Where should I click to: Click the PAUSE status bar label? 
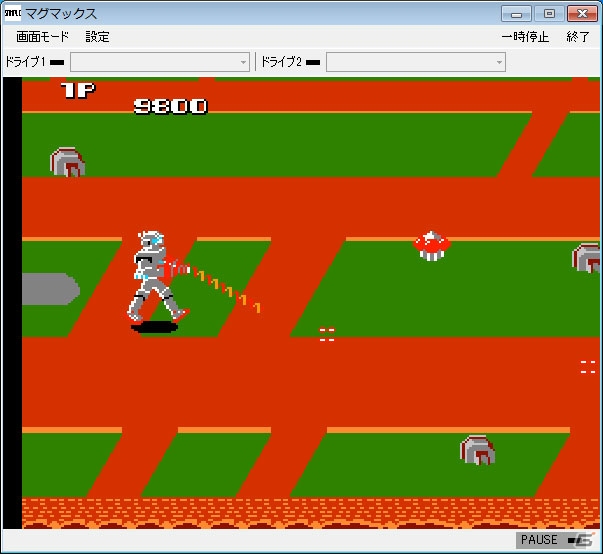[539, 540]
